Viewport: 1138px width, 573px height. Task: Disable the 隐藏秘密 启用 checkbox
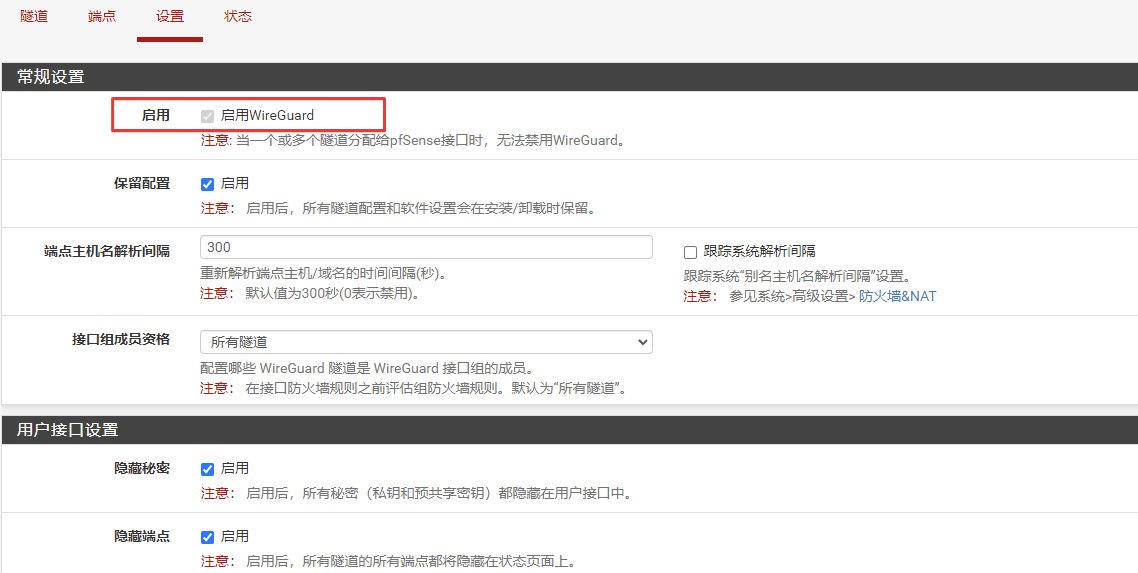208,469
